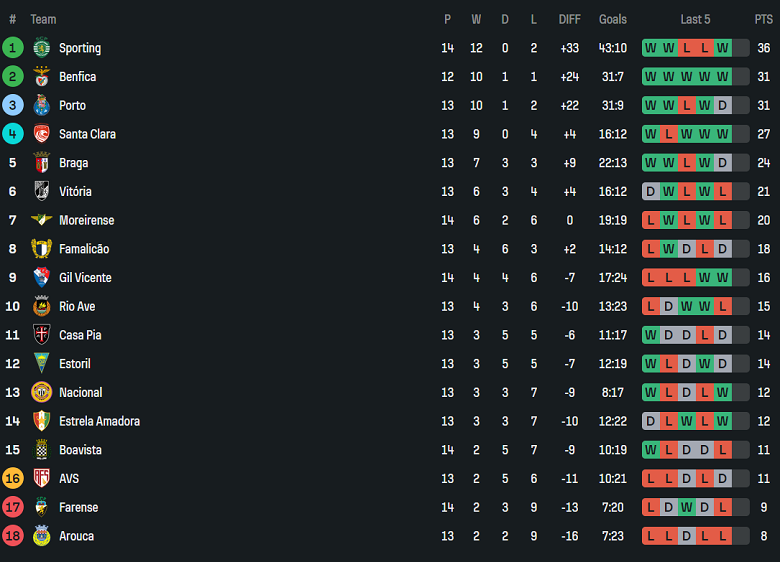Click Famalicão's most recent gray D result
This screenshot has width=780, height=562.
click(x=723, y=249)
